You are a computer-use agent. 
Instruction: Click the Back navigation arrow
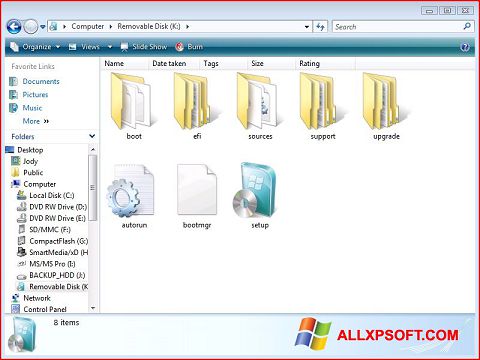click(14, 26)
